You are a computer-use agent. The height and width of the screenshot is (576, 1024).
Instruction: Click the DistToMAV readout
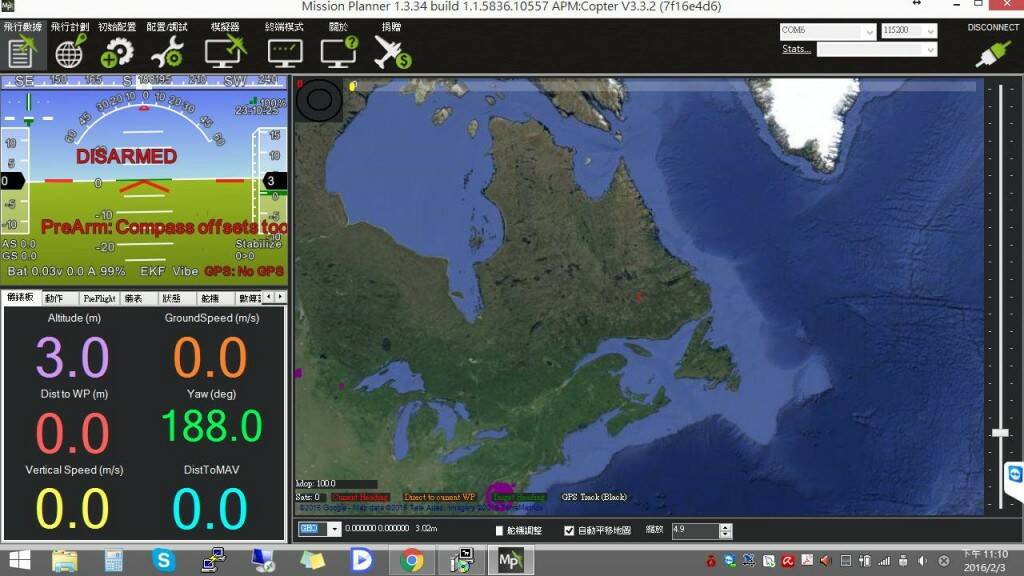click(x=210, y=508)
